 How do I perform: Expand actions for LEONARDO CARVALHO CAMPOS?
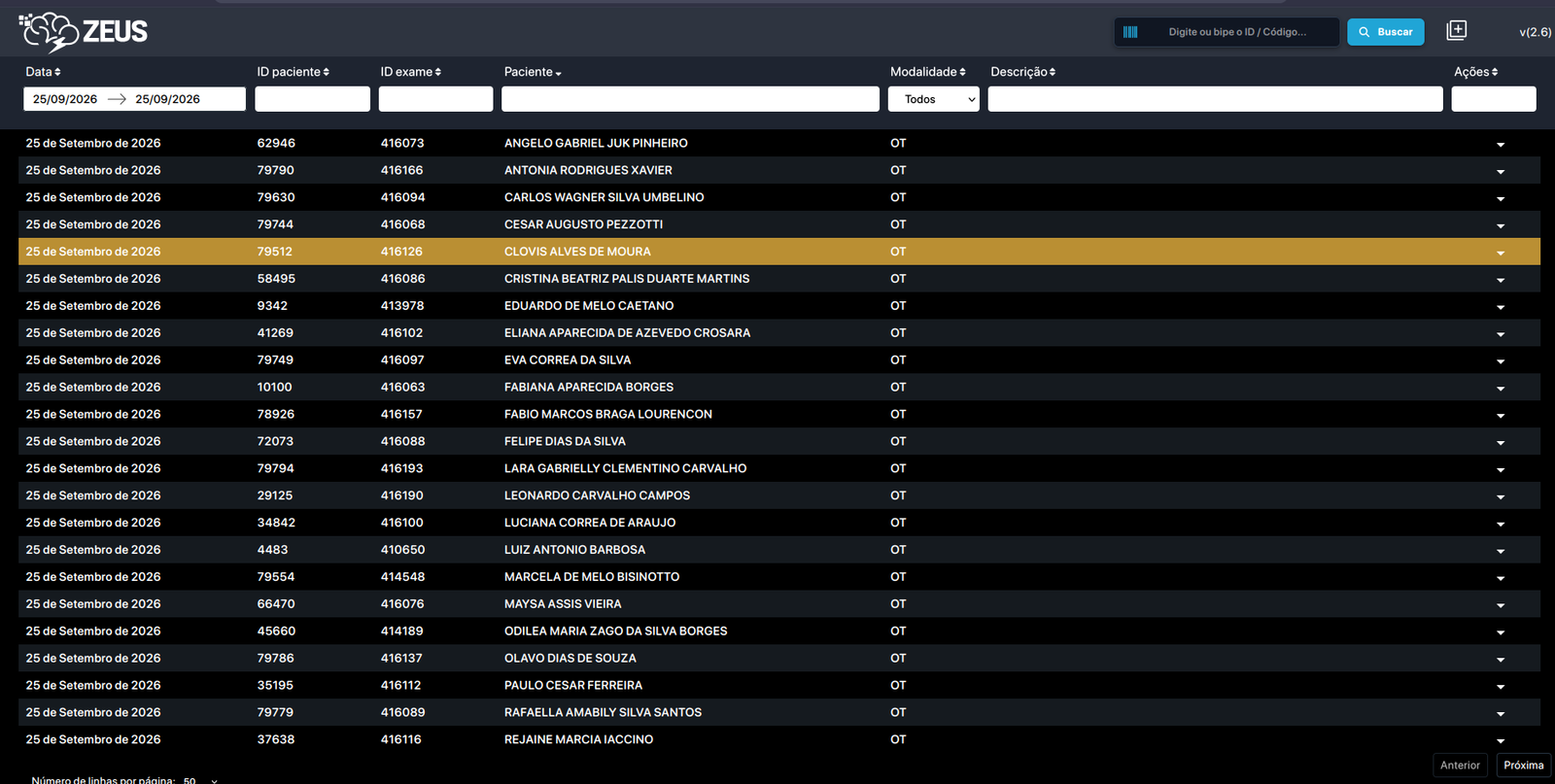point(1501,498)
